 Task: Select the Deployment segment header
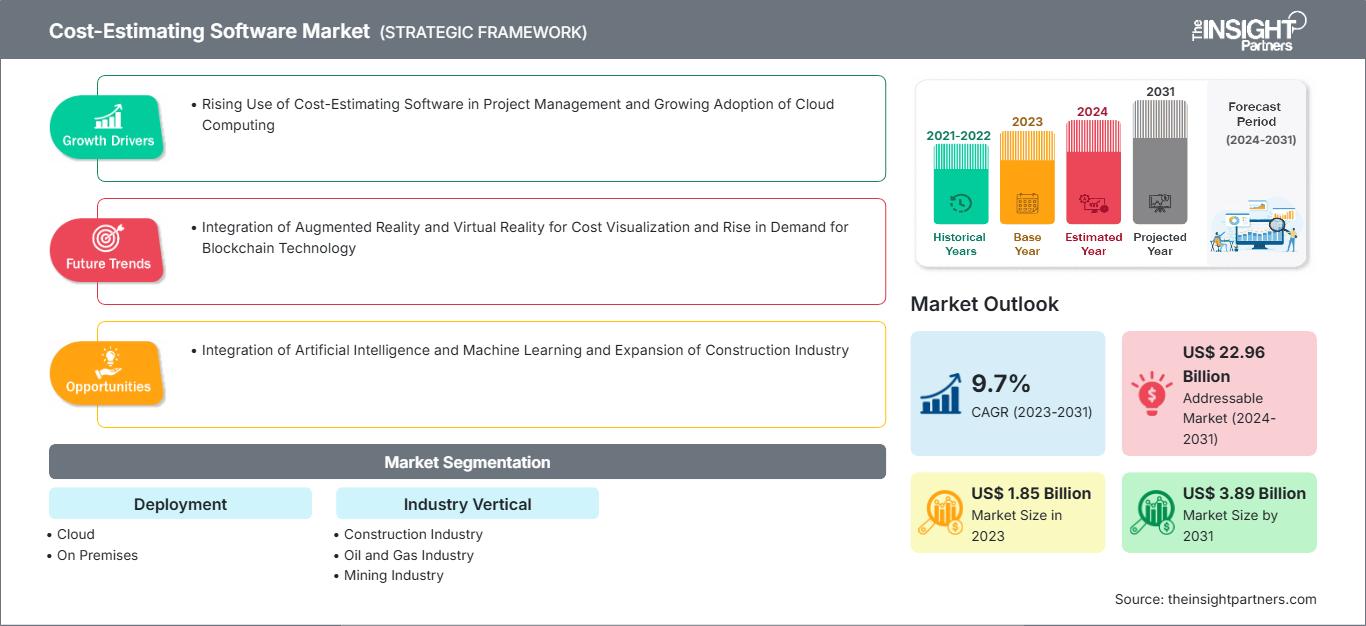(x=180, y=504)
